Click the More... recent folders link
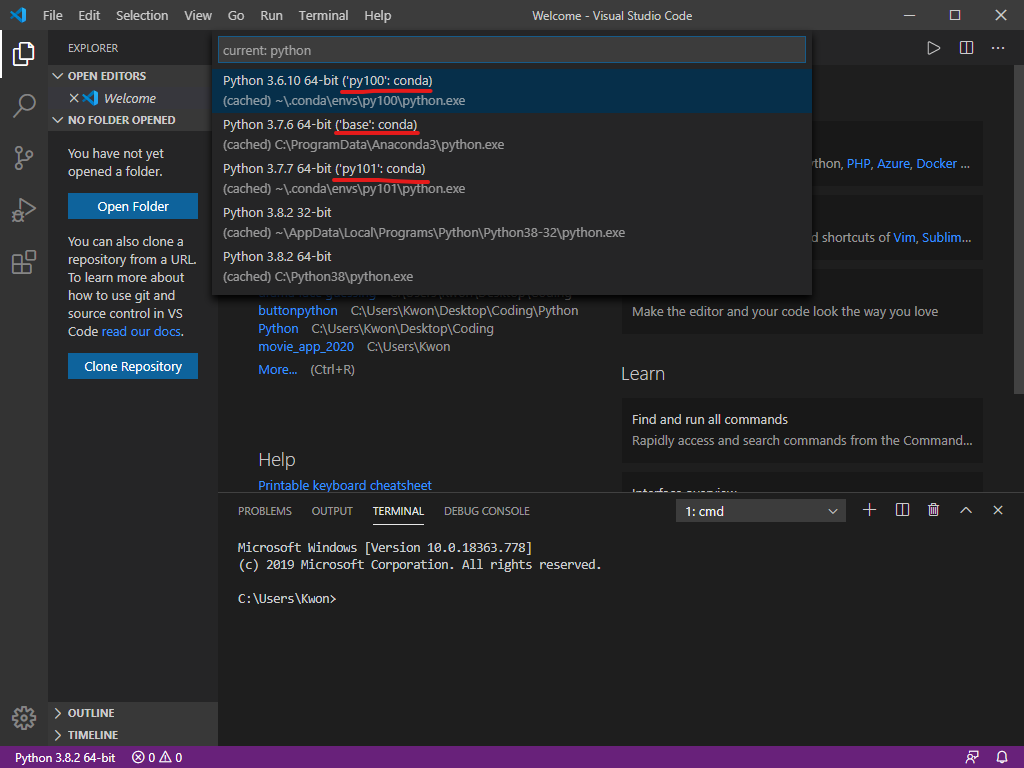Screen dimensions: 1024x768 pos(278,370)
